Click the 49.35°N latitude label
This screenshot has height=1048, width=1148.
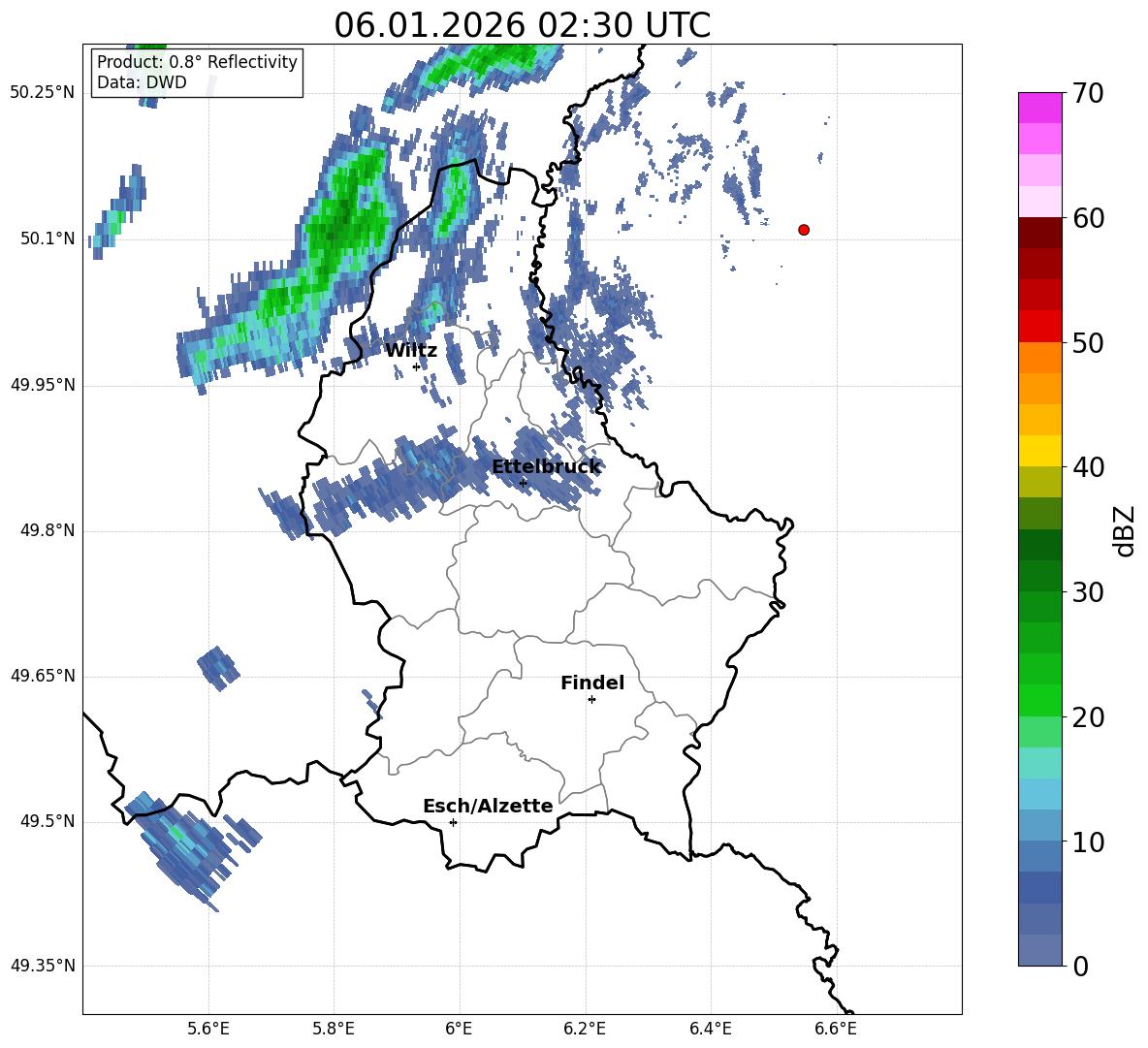43,966
